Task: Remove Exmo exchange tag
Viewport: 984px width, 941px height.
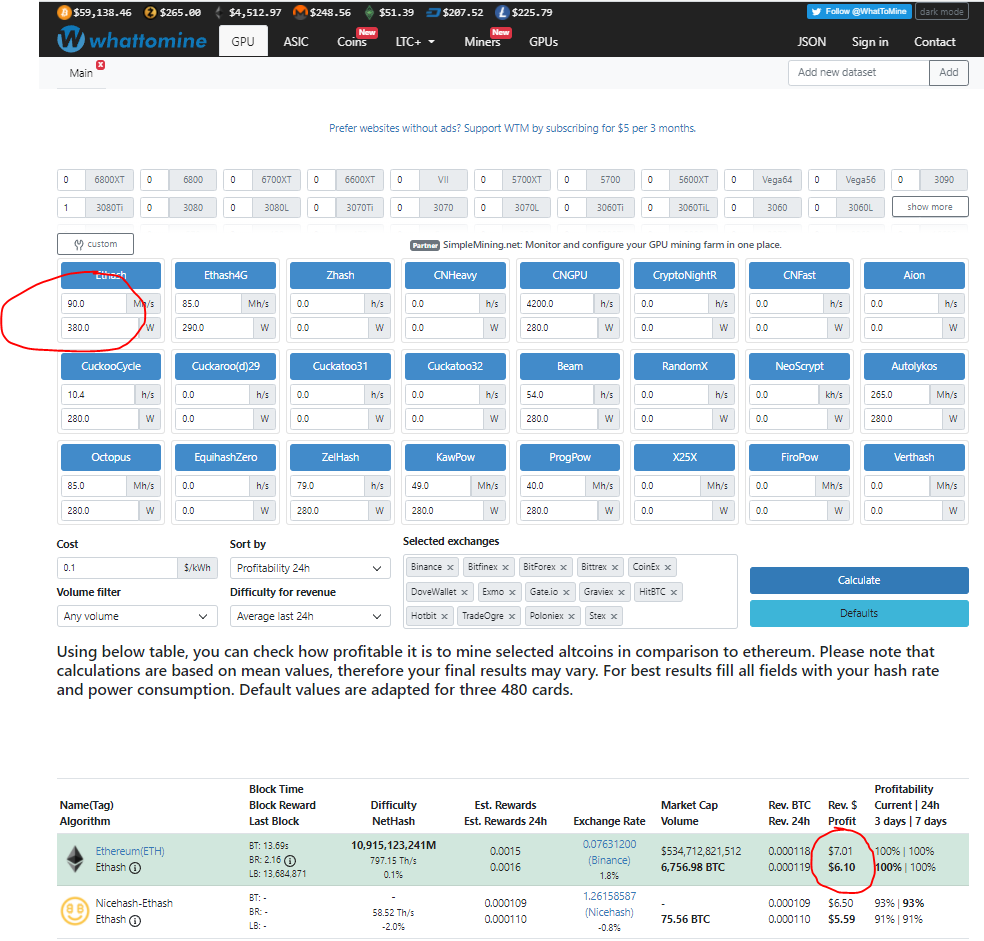Action: tap(512, 592)
